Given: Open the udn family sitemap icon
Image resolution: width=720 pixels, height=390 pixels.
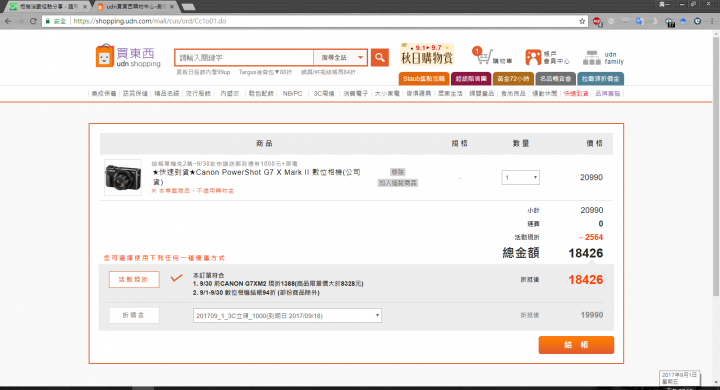Looking at the screenshot, I should click(591, 58).
